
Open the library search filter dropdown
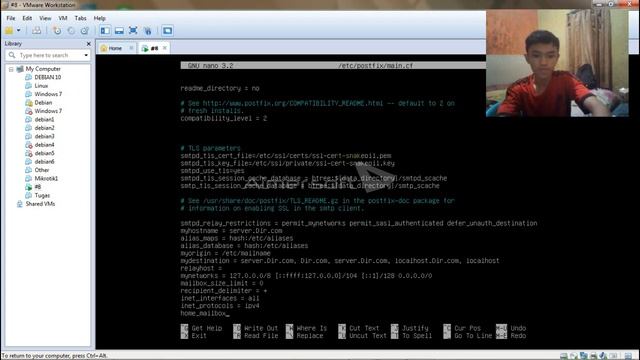tap(86, 55)
